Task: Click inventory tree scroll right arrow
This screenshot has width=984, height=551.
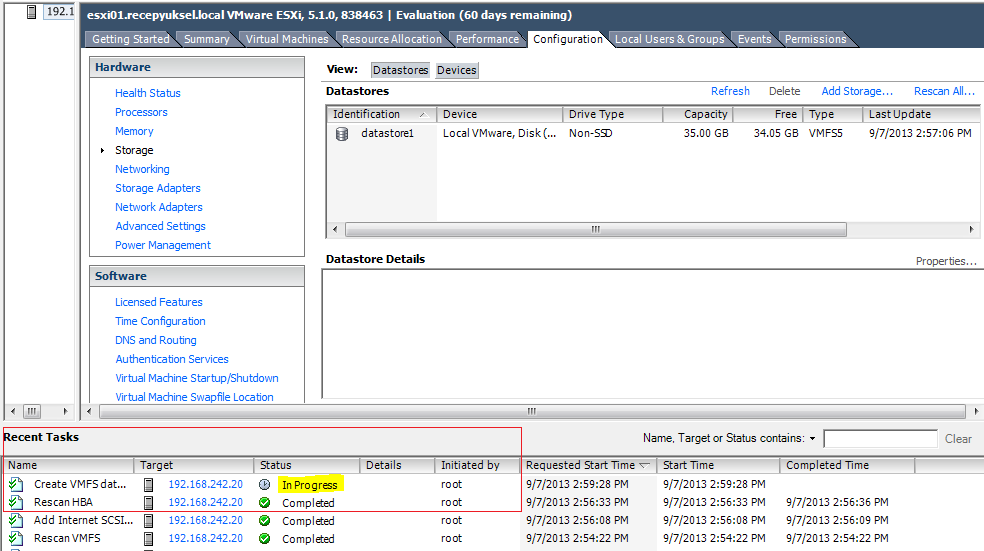Action: pyautogui.click(x=65, y=412)
